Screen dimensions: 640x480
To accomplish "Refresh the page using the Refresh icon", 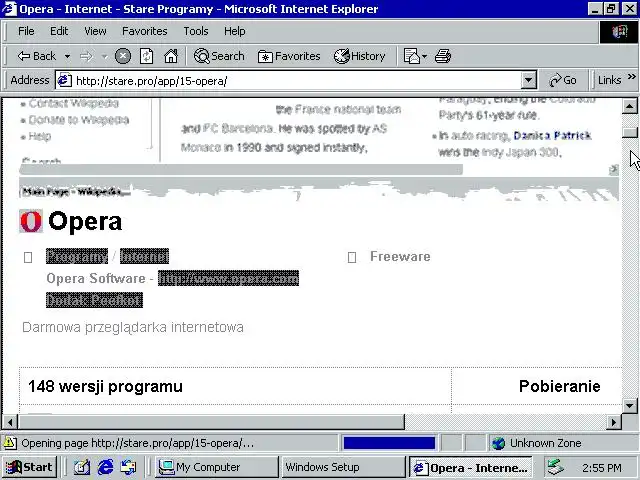I will pos(147,56).
